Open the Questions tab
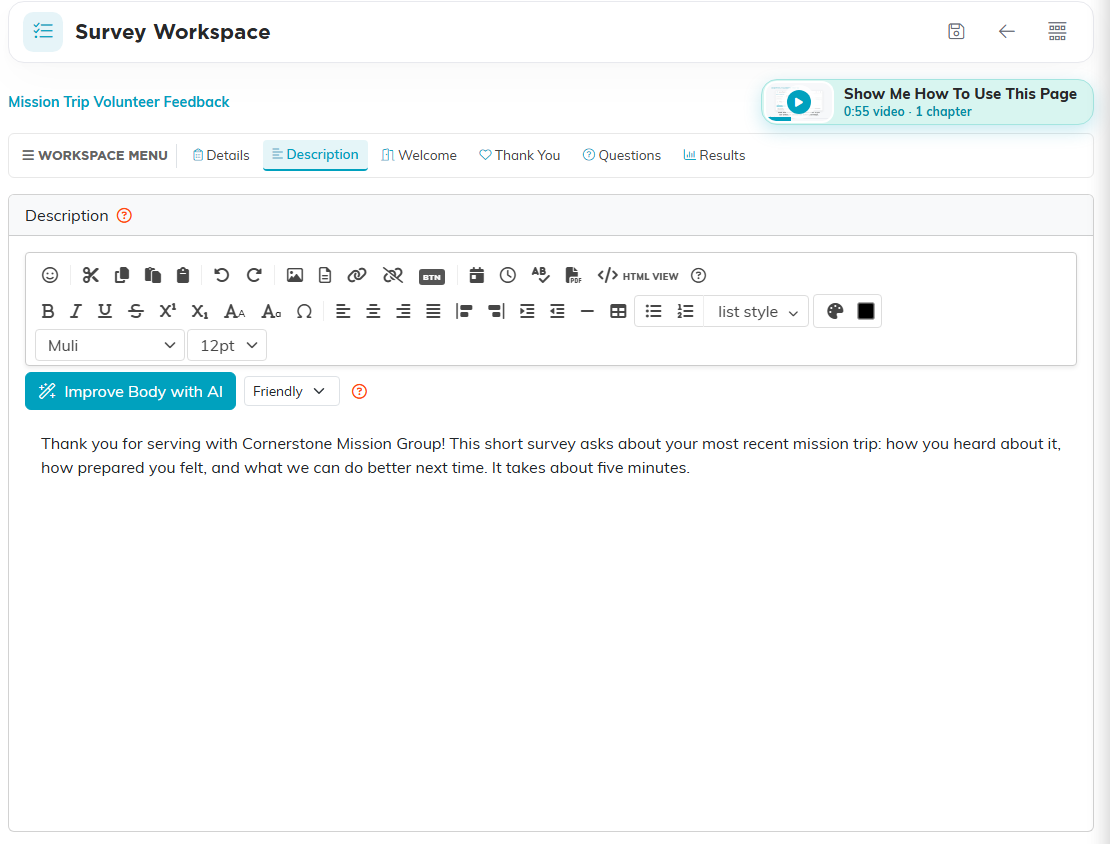 [622, 155]
